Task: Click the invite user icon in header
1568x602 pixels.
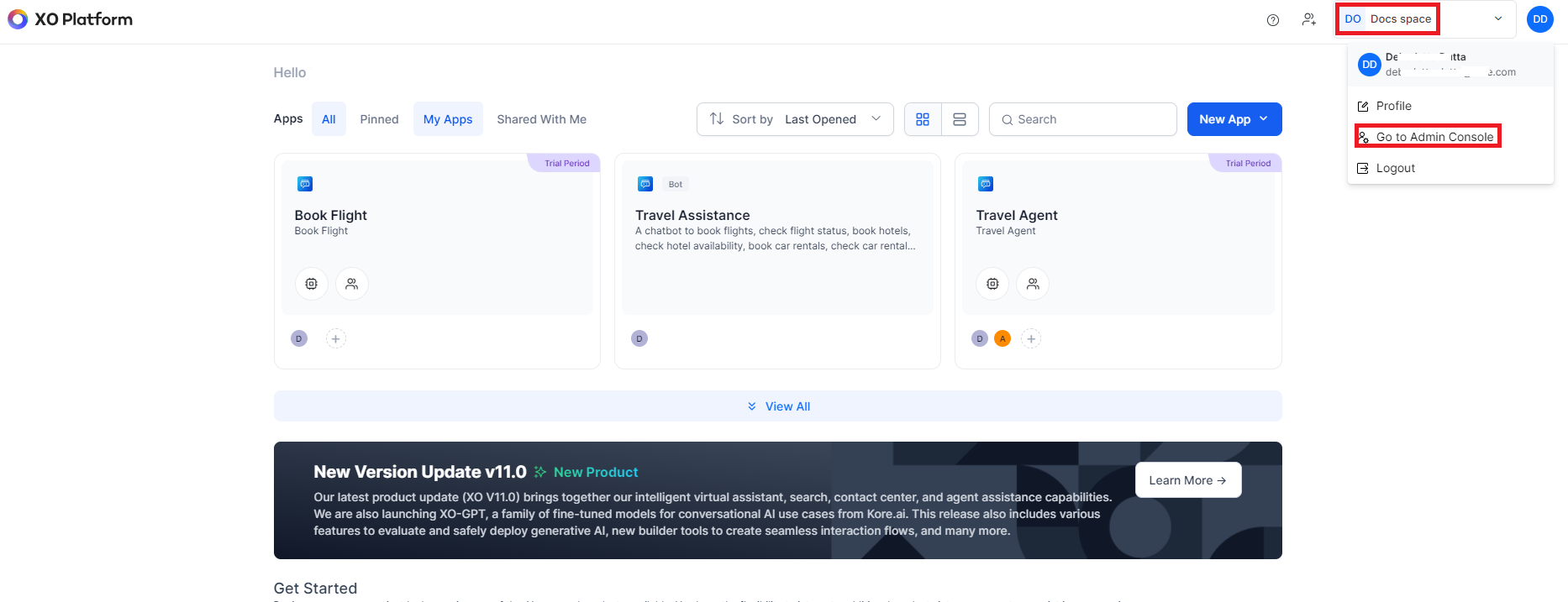Action: pos(1308,19)
